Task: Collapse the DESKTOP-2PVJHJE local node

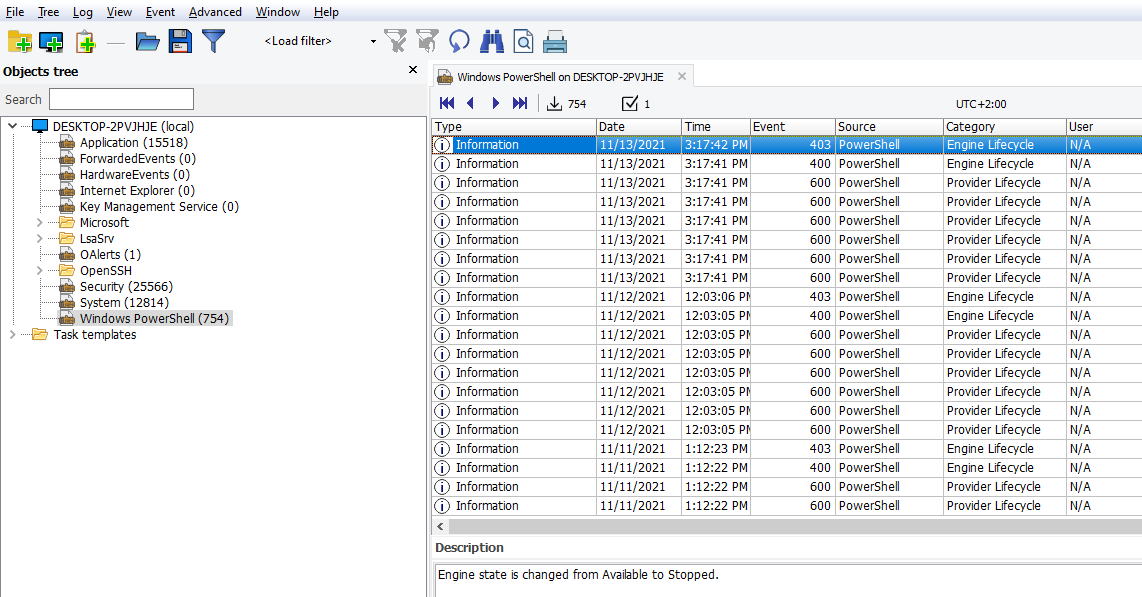Action: tap(12, 127)
